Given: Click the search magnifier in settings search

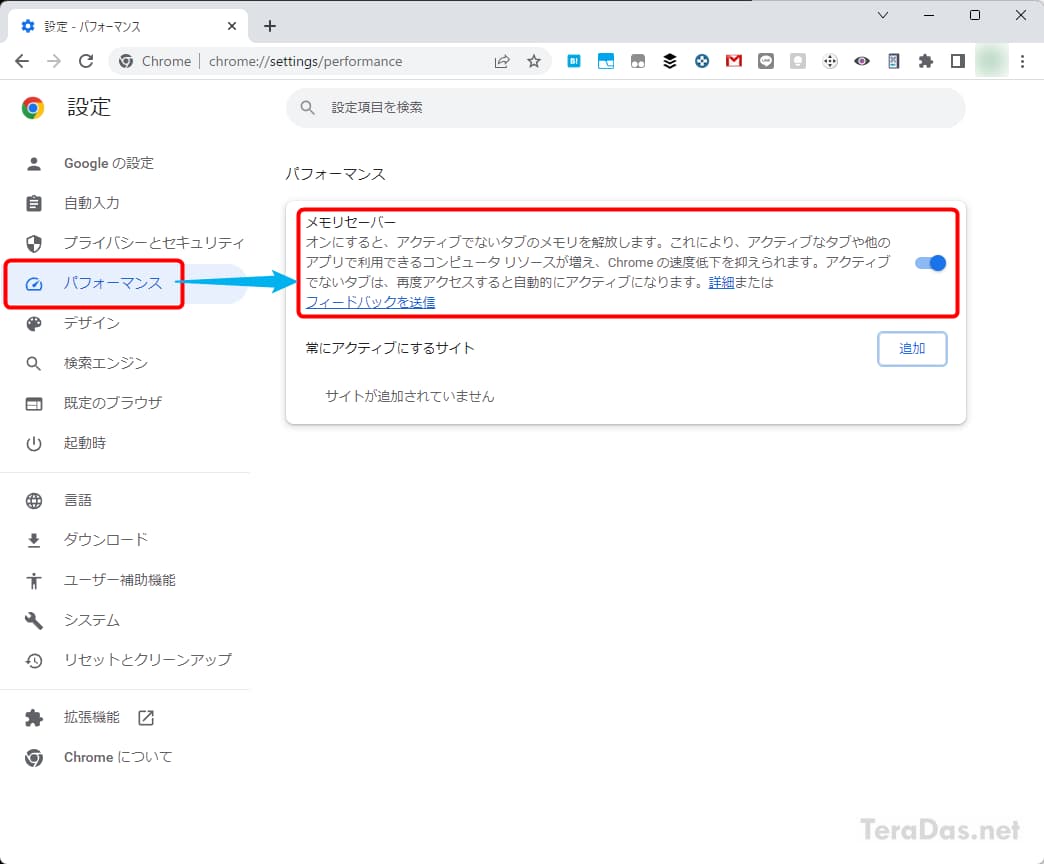Looking at the screenshot, I should (x=307, y=107).
